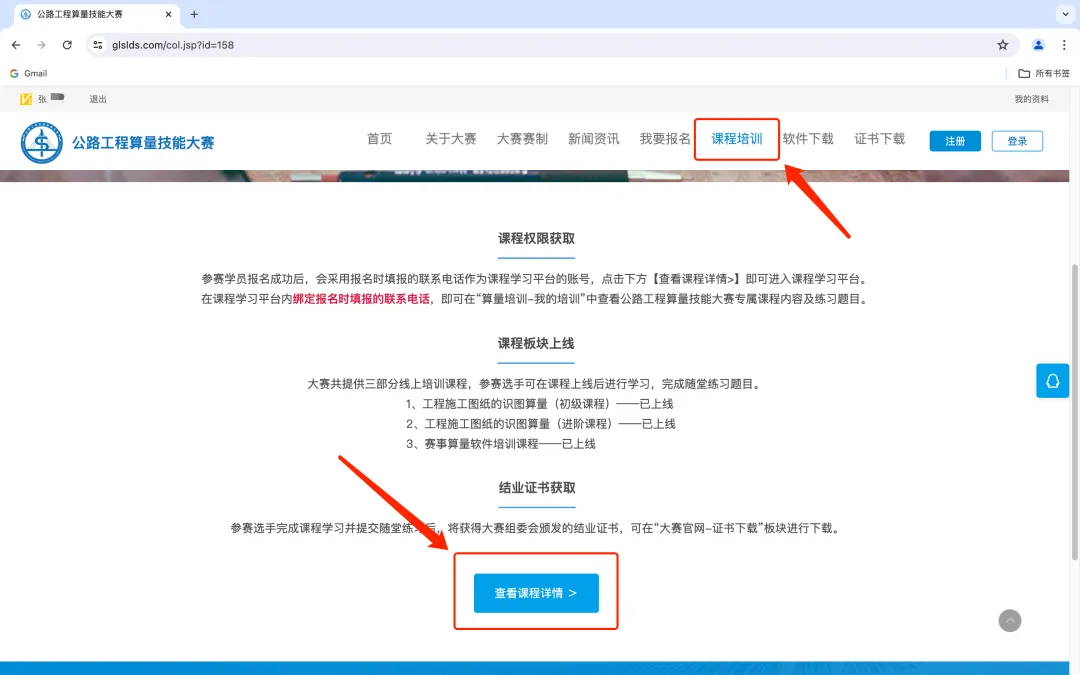Open Chrome's three-dot menu
Screen dimensions: 1080x675
(1063, 44)
